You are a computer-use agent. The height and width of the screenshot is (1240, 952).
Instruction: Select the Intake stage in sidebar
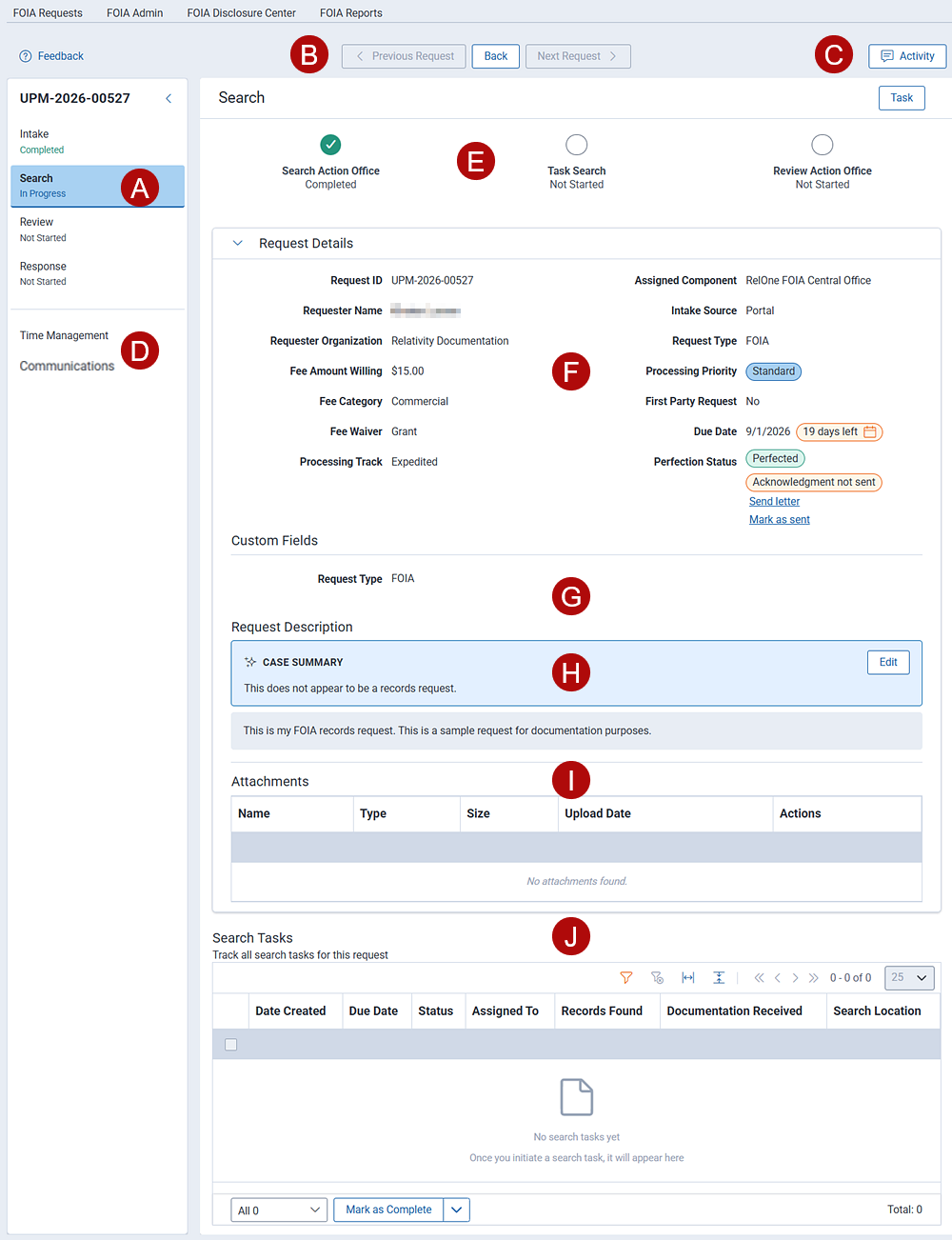[97, 142]
